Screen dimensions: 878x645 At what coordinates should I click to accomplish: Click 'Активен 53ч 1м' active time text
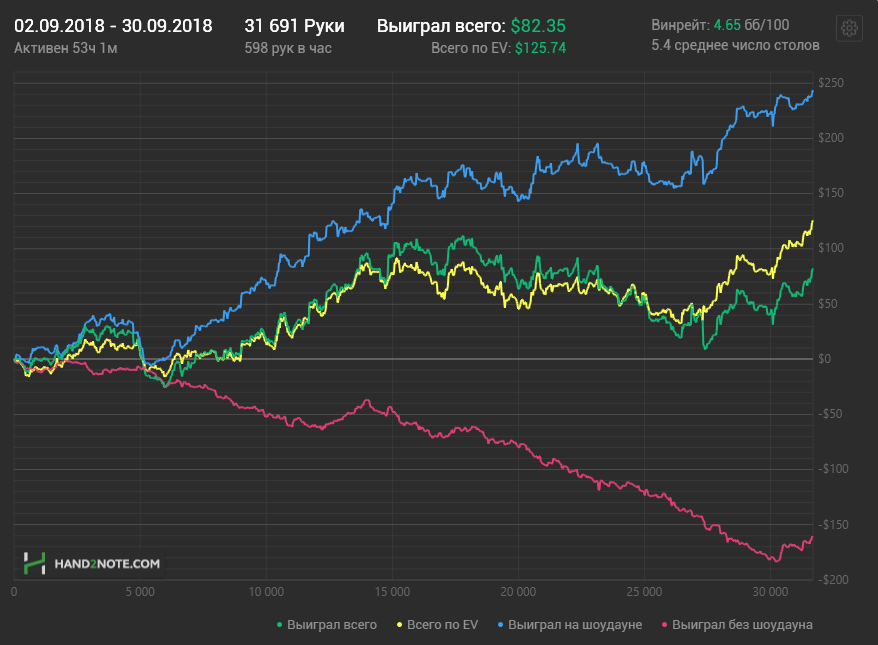[66, 48]
